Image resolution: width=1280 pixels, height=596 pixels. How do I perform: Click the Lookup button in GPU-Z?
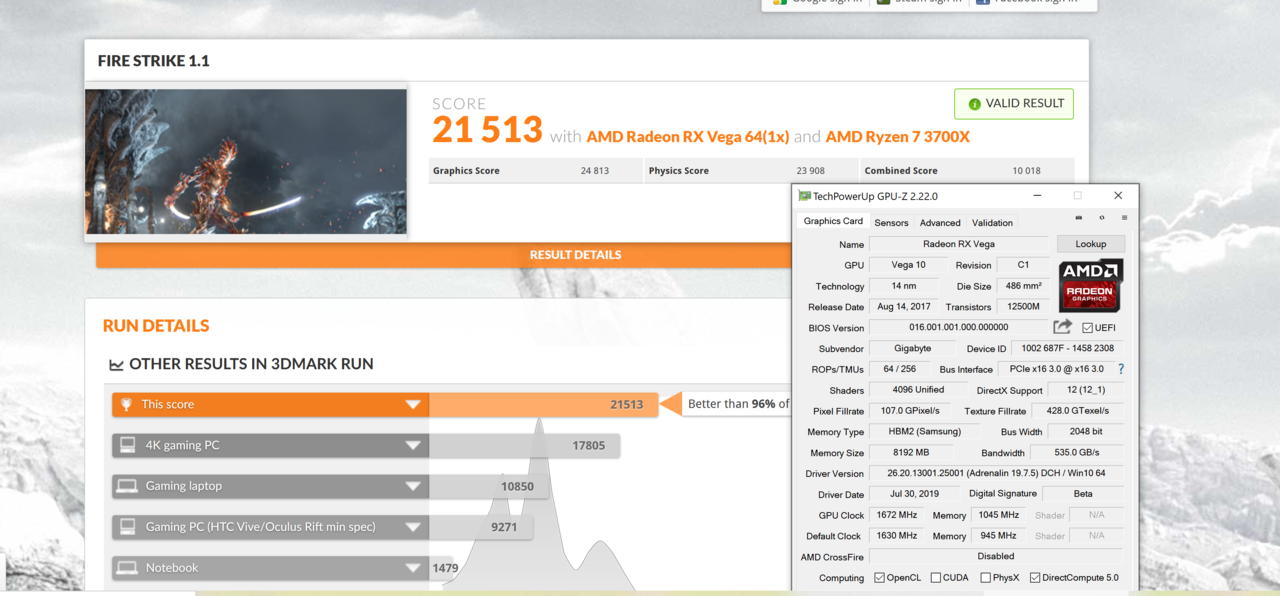pyautogui.click(x=1090, y=244)
